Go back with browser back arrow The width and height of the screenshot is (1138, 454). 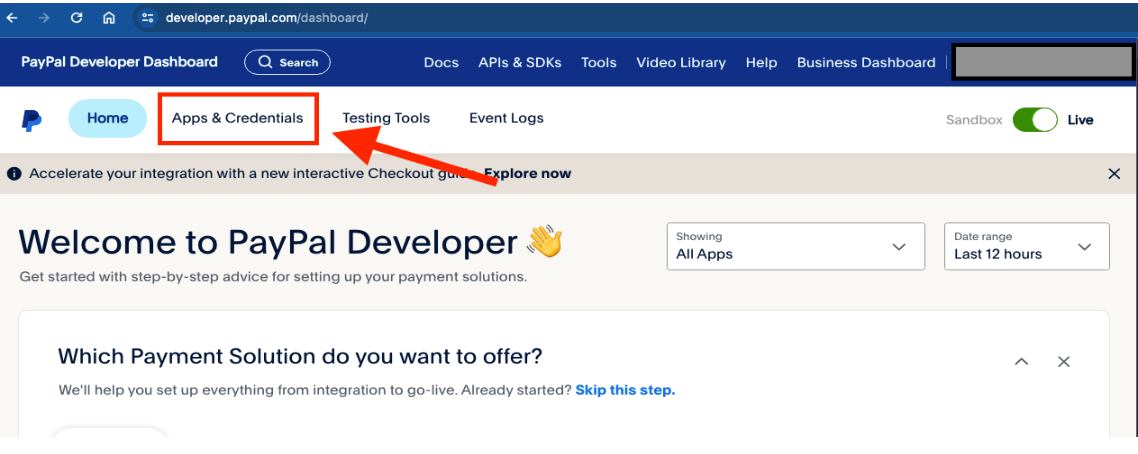click(x=12, y=18)
